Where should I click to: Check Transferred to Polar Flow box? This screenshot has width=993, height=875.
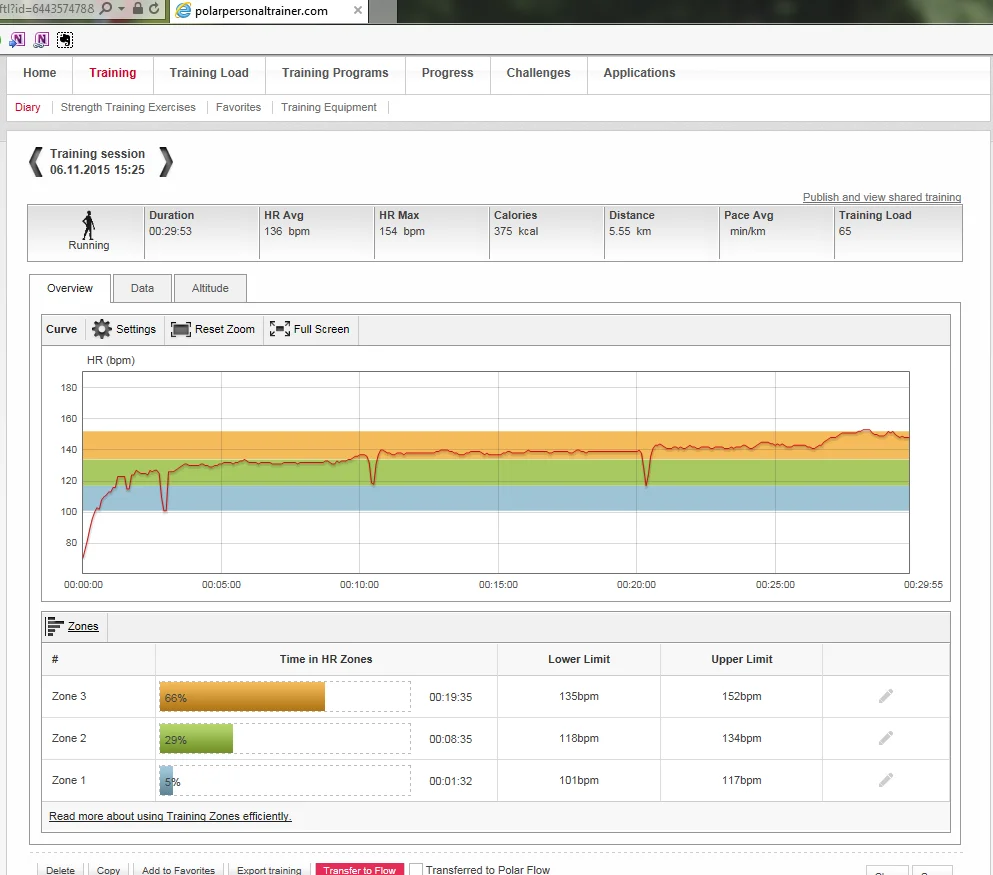pyautogui.click(x=416, y=870)
